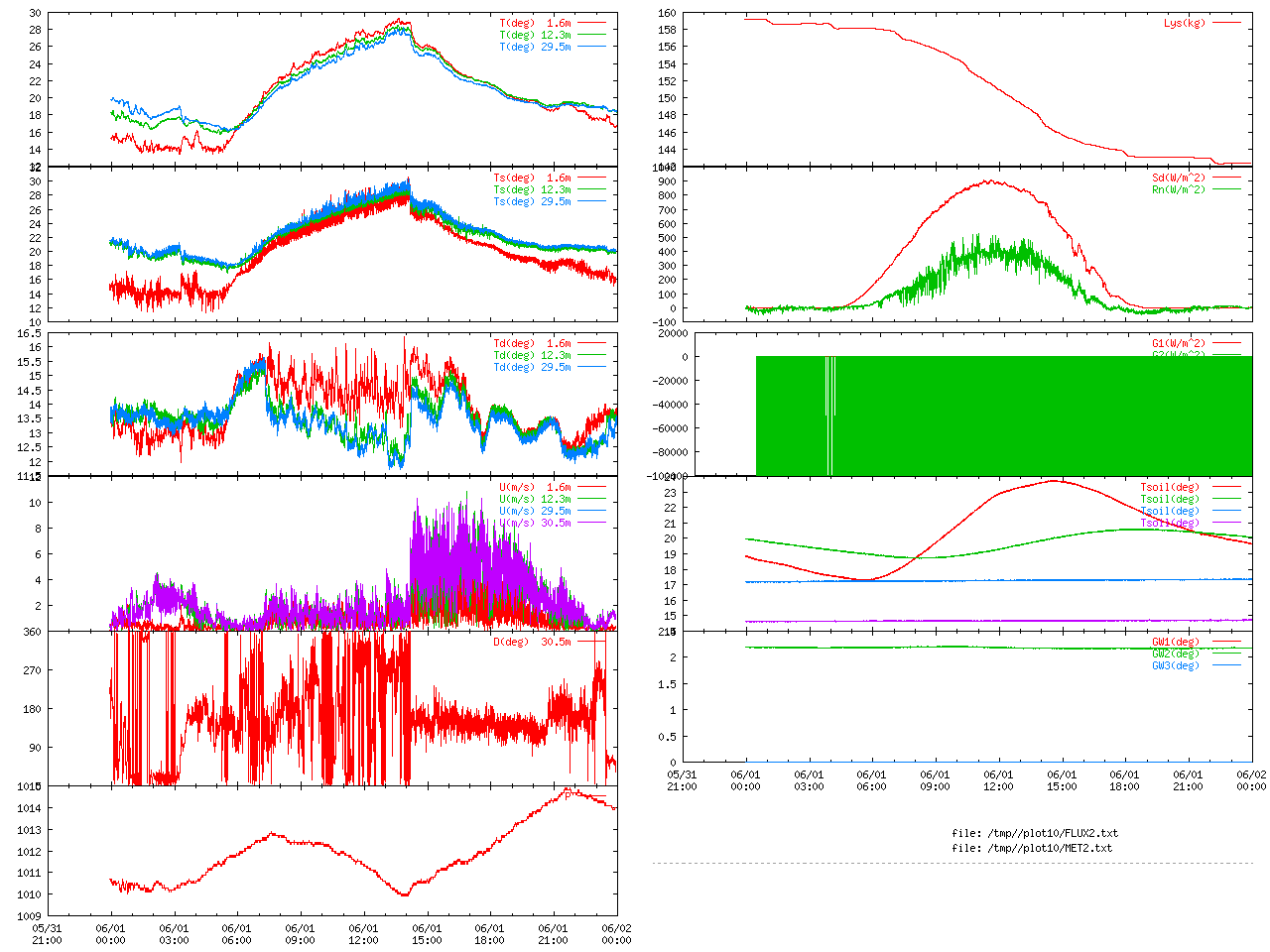The width and height of the screenshot is (1270, 952).
Task: Click the green line sample beside Rn(W/m^2)
Action: click(1226, 189)
